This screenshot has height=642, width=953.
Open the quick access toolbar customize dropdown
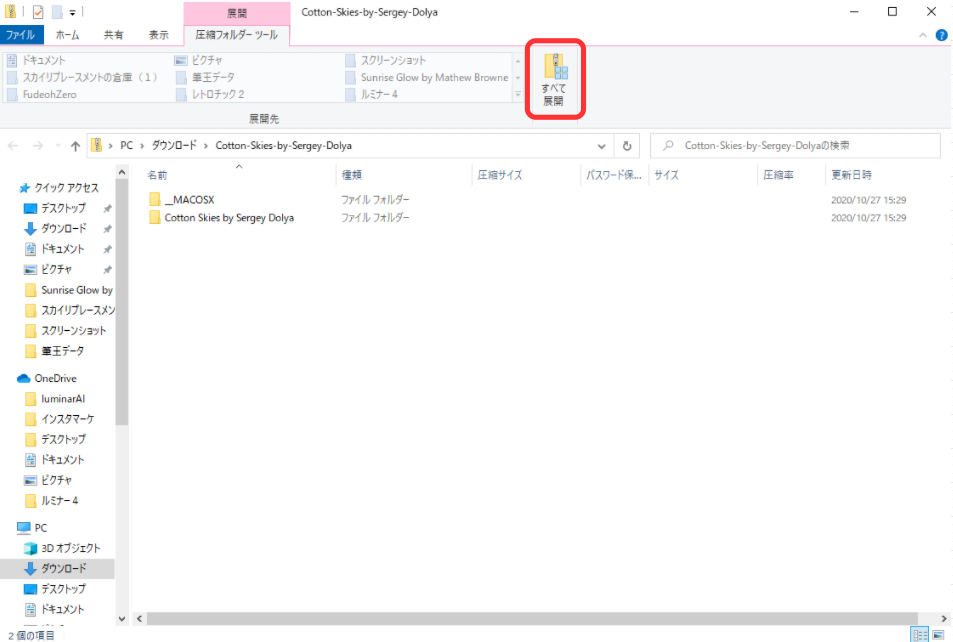point(72,12)
